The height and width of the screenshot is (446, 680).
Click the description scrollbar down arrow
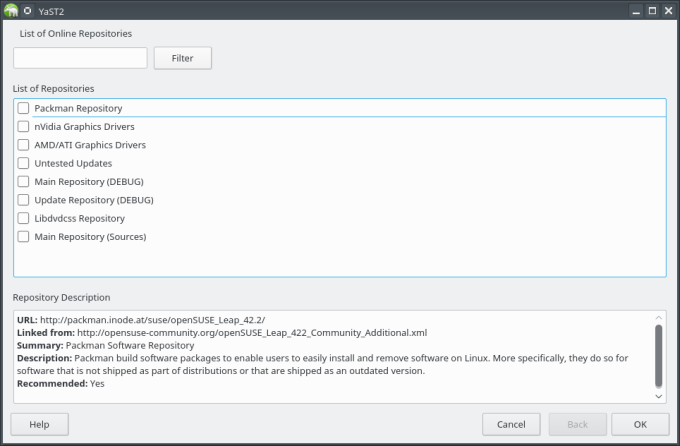coord(658,396)
